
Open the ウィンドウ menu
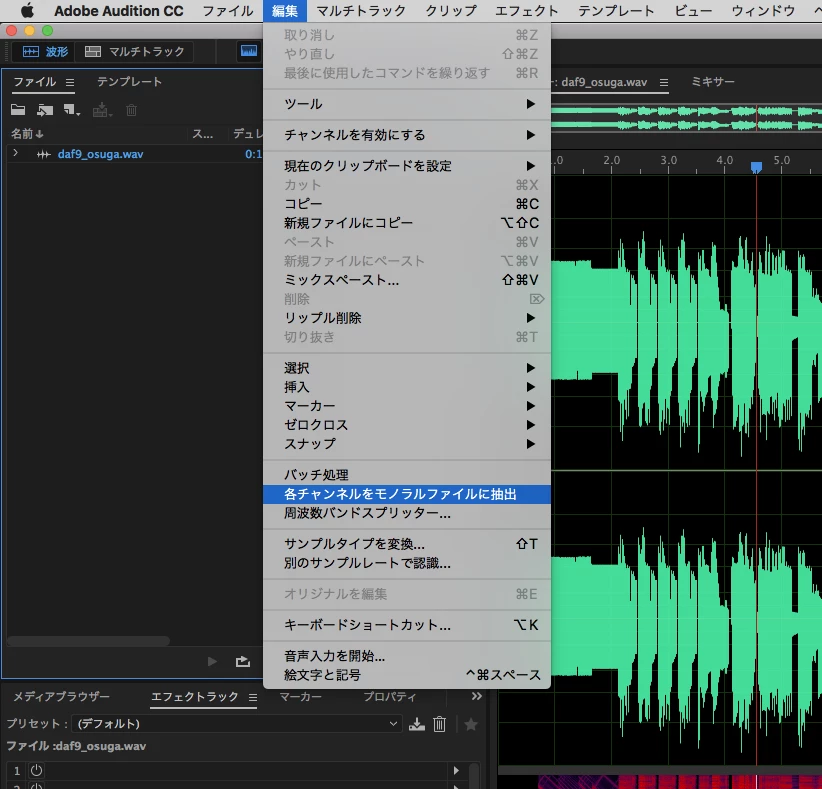coord(763,10)
